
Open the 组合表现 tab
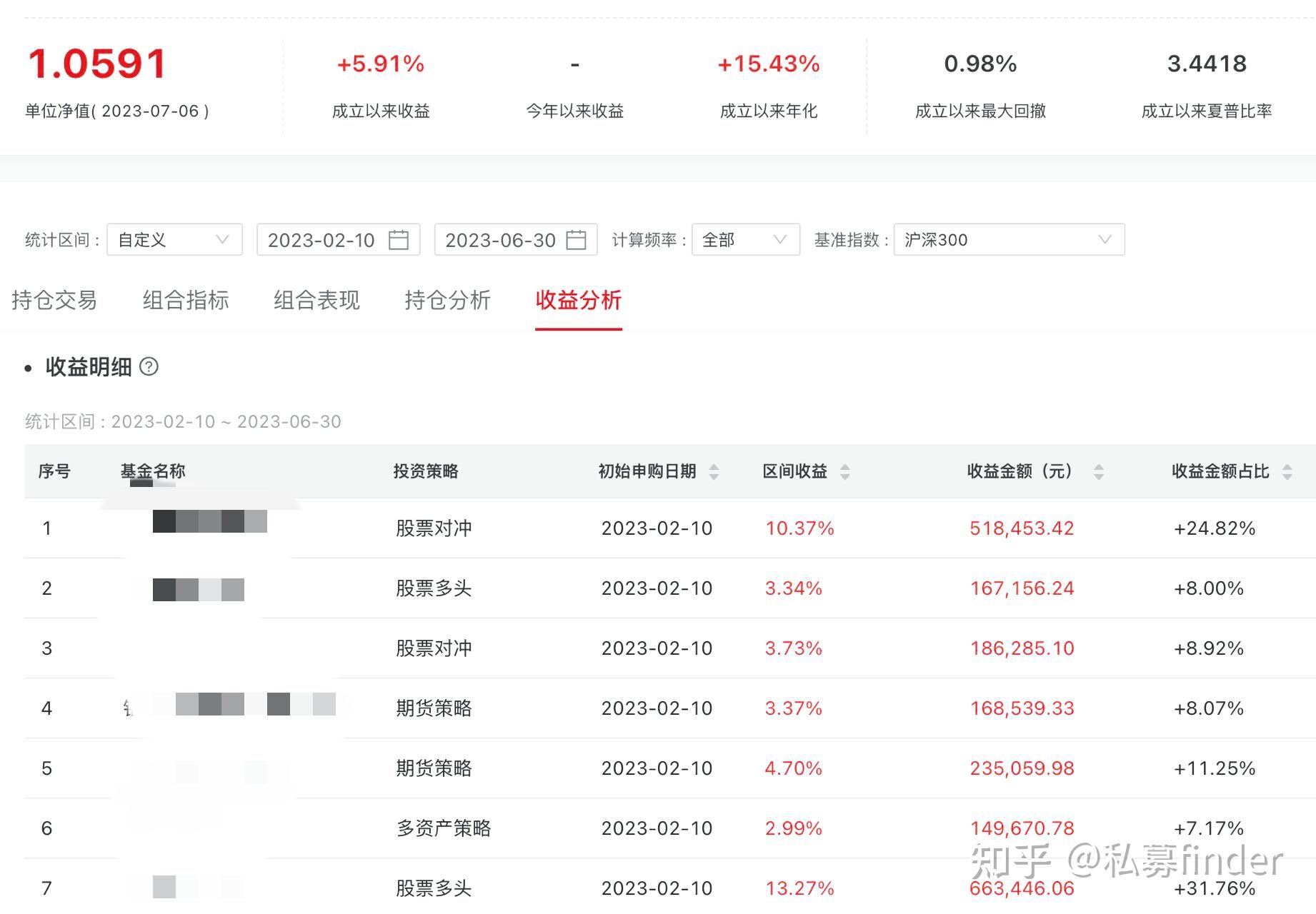click(316, 301)
